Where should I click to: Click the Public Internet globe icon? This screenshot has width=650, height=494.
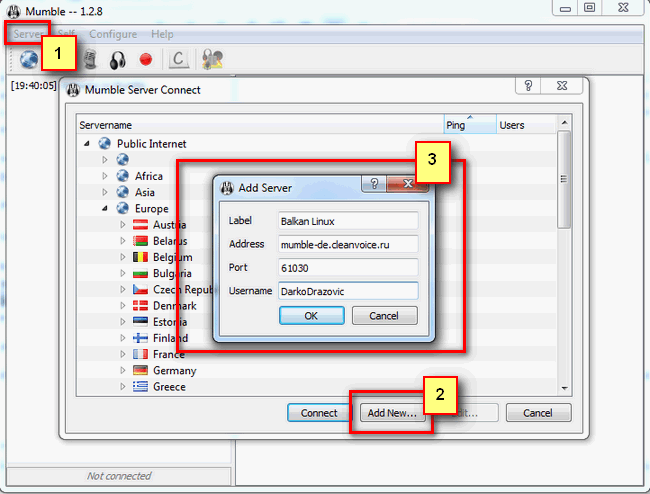pyautogui.click(x=104, y=143)
